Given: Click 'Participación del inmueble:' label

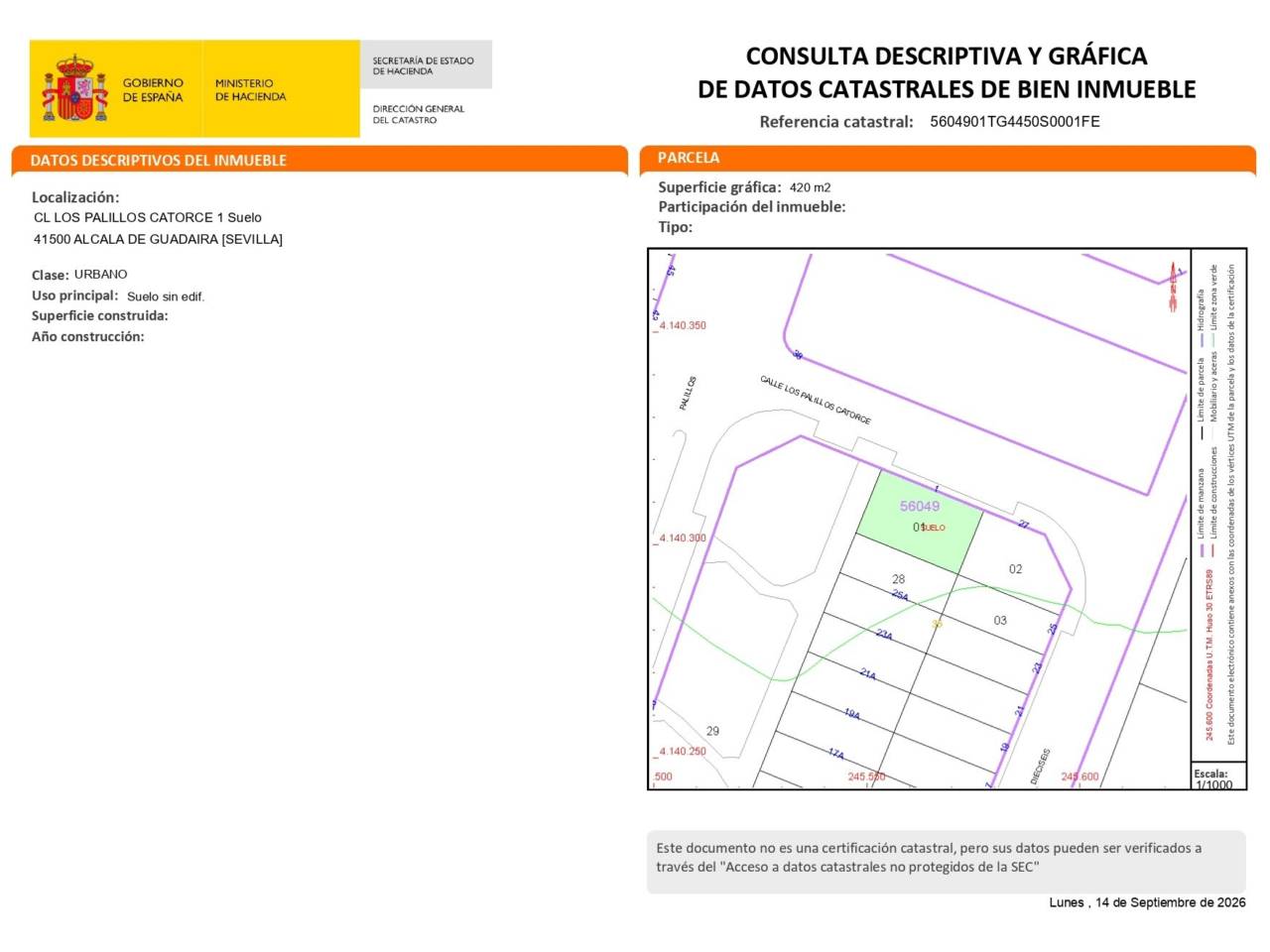Looking at the screenshot, I should 752,207.
